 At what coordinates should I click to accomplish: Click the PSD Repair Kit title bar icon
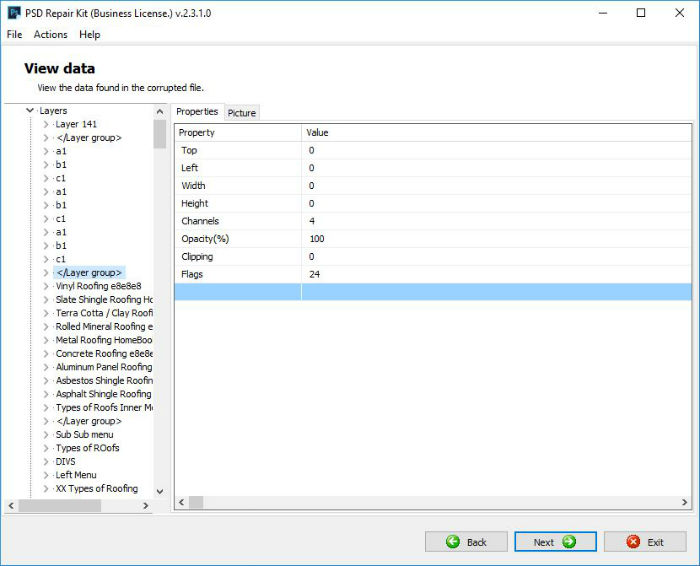[x=15, y=13]
